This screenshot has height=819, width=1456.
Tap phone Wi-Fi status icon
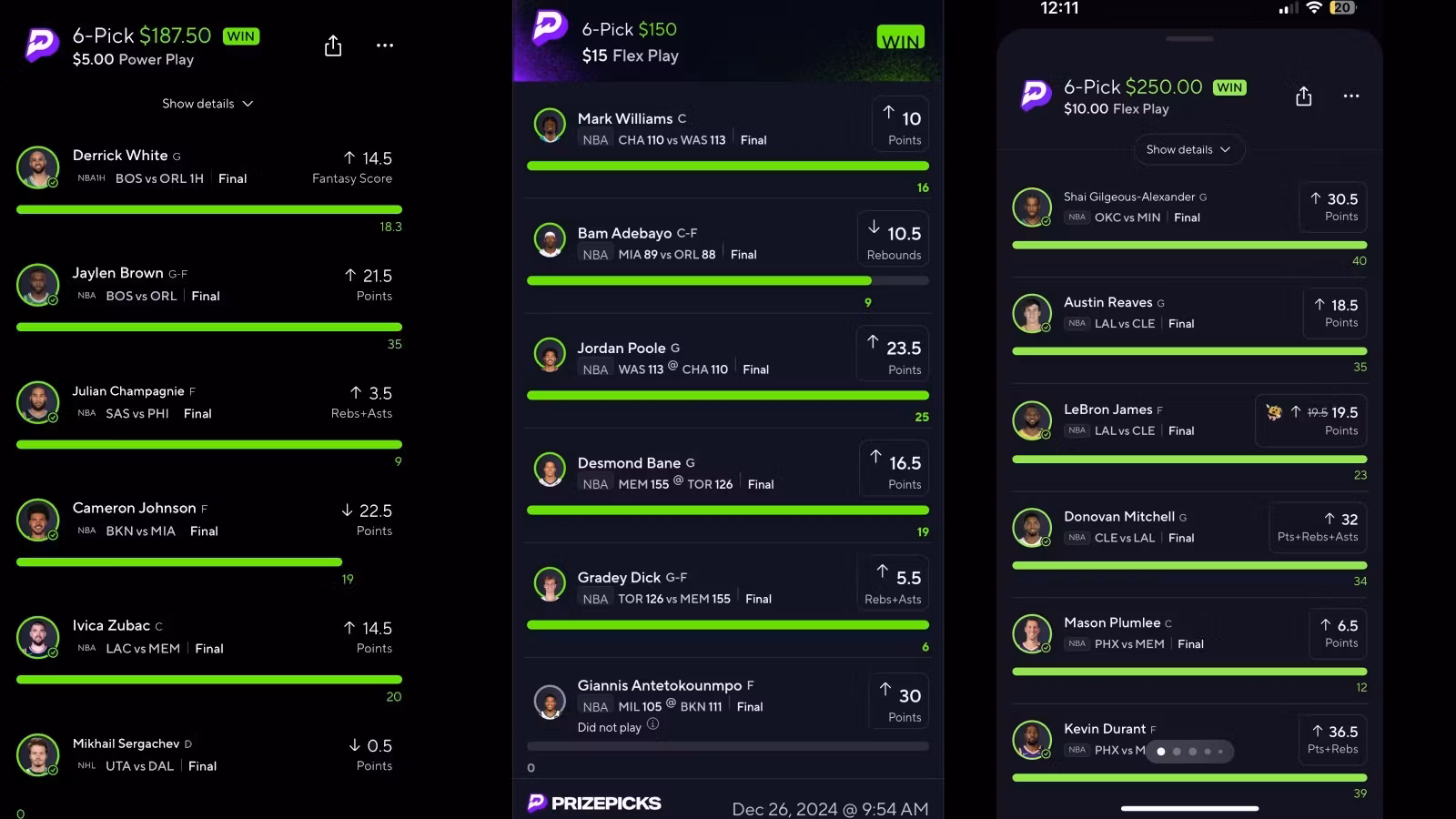[1313, 8]
